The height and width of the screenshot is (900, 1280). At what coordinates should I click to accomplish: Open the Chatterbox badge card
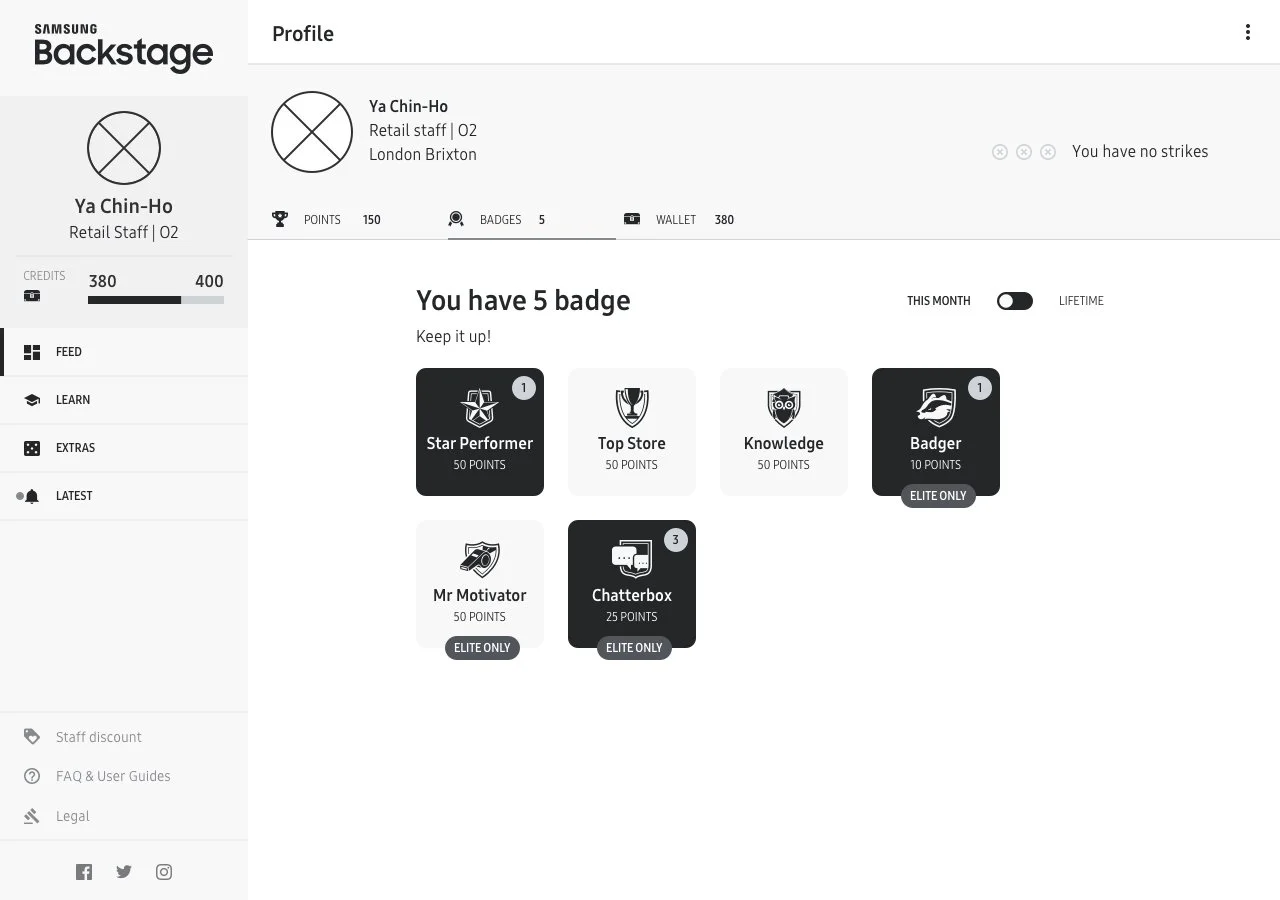[632, 584]
